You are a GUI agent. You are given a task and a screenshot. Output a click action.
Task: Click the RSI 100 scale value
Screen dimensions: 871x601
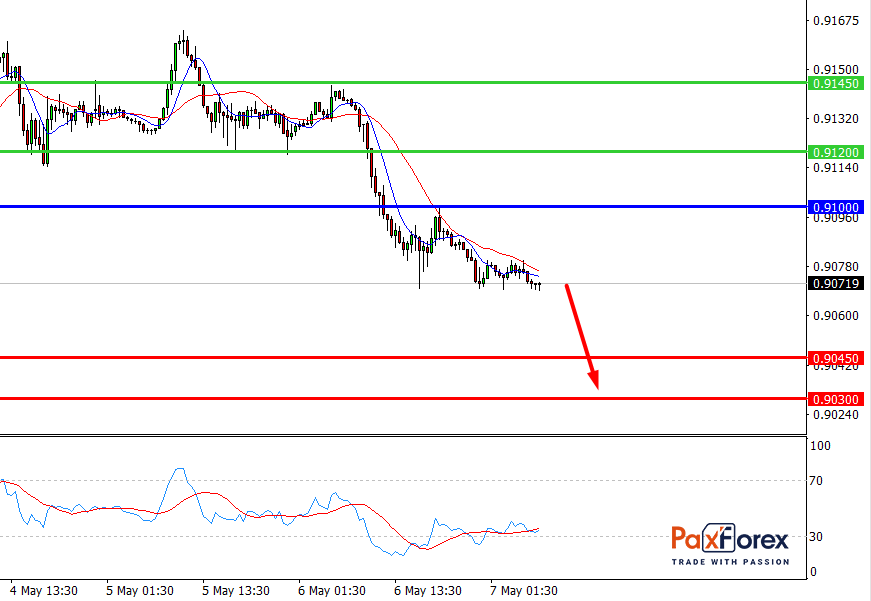click(x=820, y=445)
